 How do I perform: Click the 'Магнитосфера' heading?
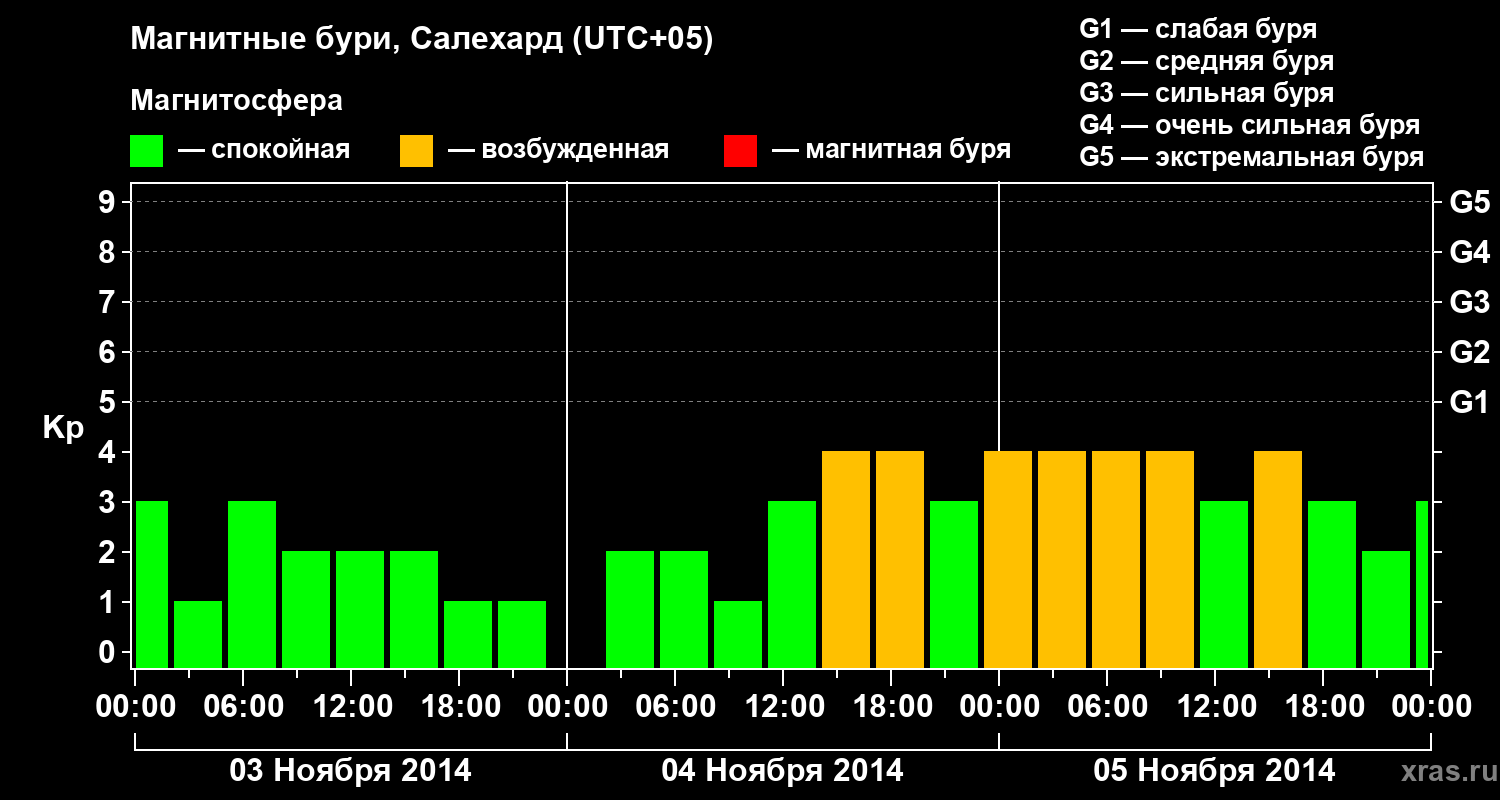(x=237, y=101)
